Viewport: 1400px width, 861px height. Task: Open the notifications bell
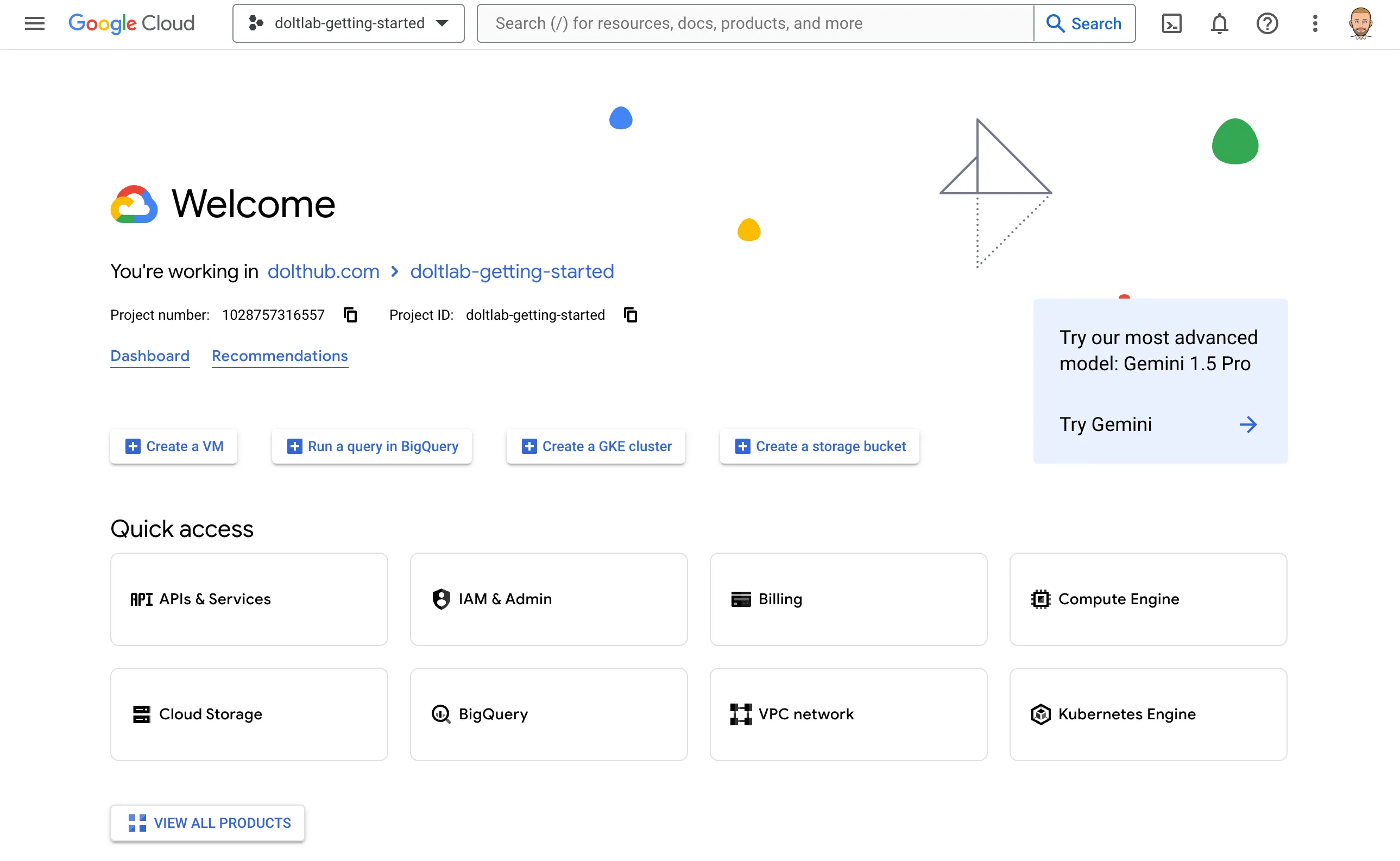pos(1219,23)
